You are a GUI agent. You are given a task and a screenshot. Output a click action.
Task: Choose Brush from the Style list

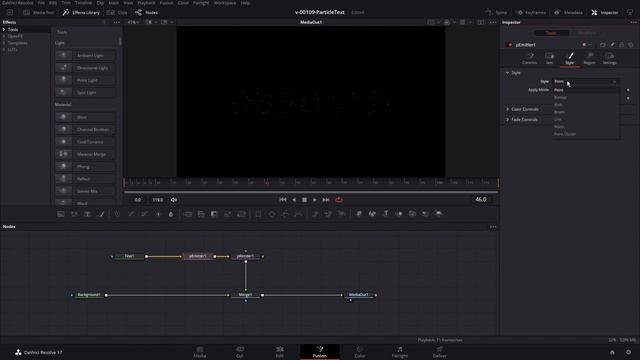585,112
